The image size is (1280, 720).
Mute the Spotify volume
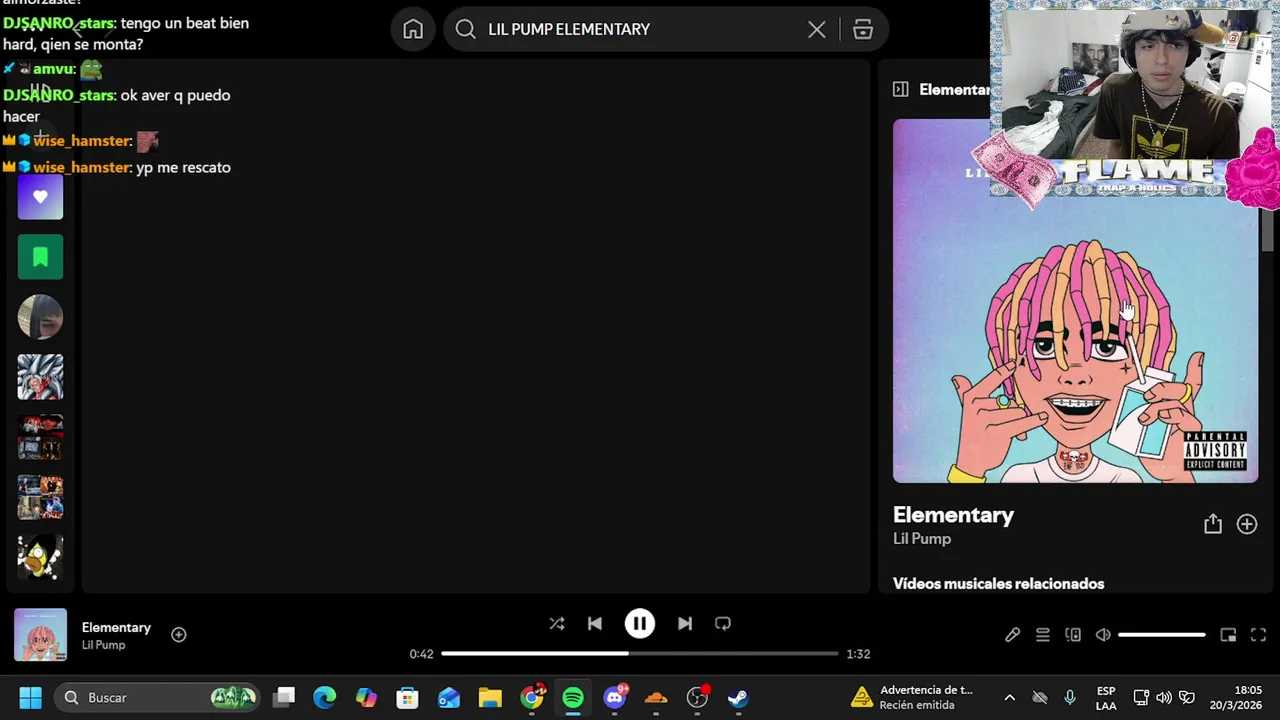1103,635
